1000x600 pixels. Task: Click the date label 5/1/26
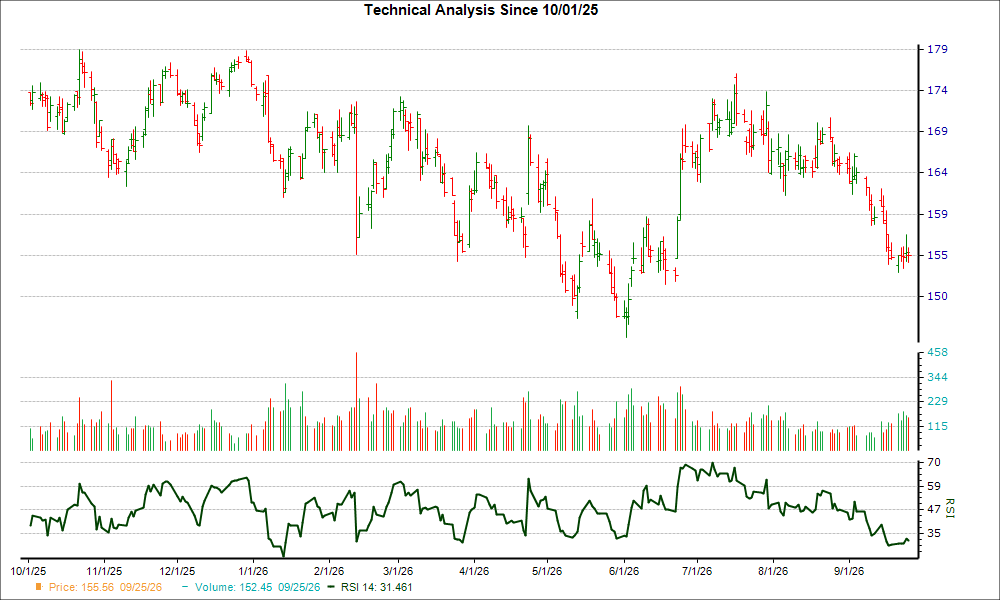[547, 571]
